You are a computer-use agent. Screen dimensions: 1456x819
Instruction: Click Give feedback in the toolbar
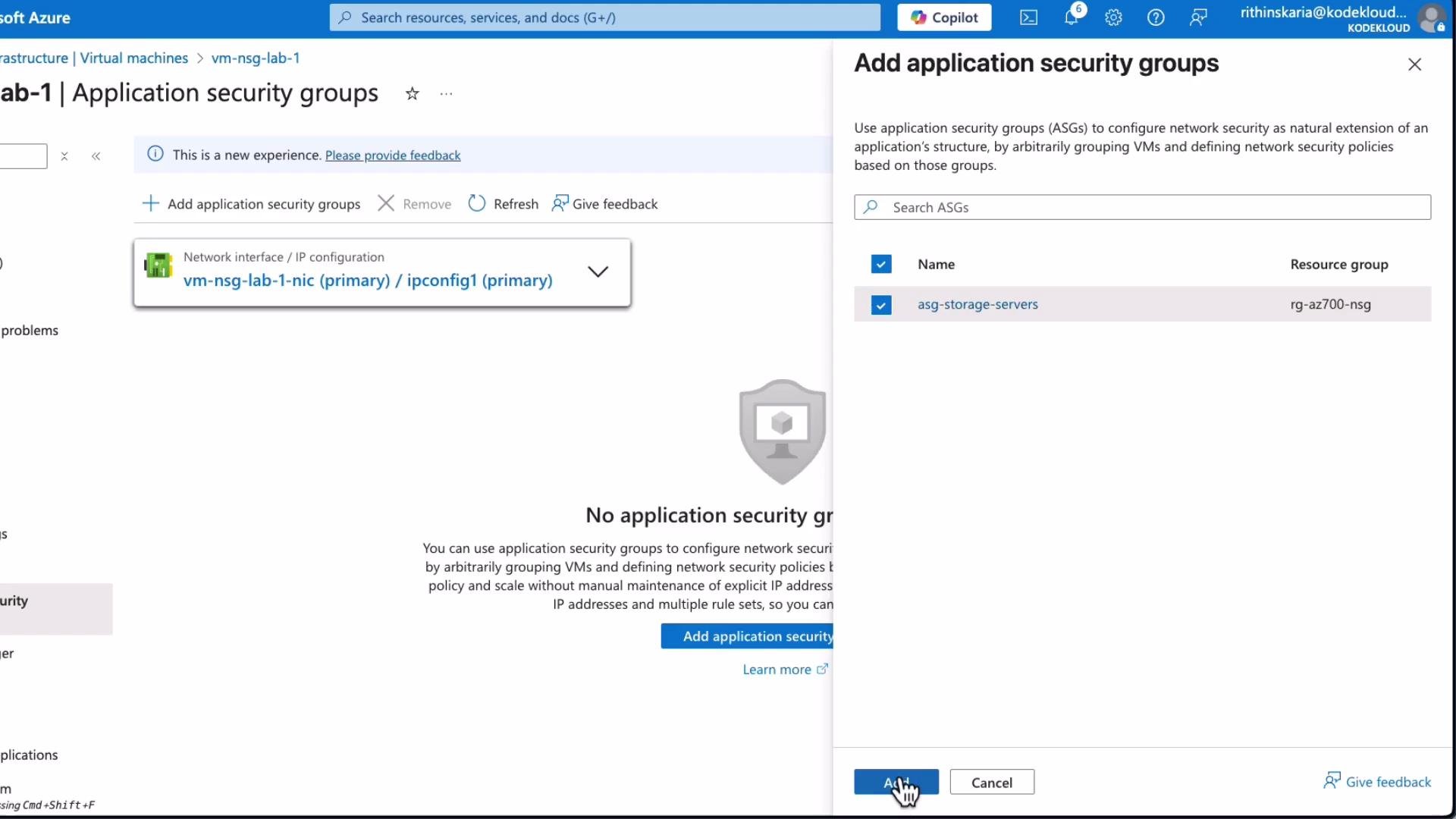(x=604, y=204)
